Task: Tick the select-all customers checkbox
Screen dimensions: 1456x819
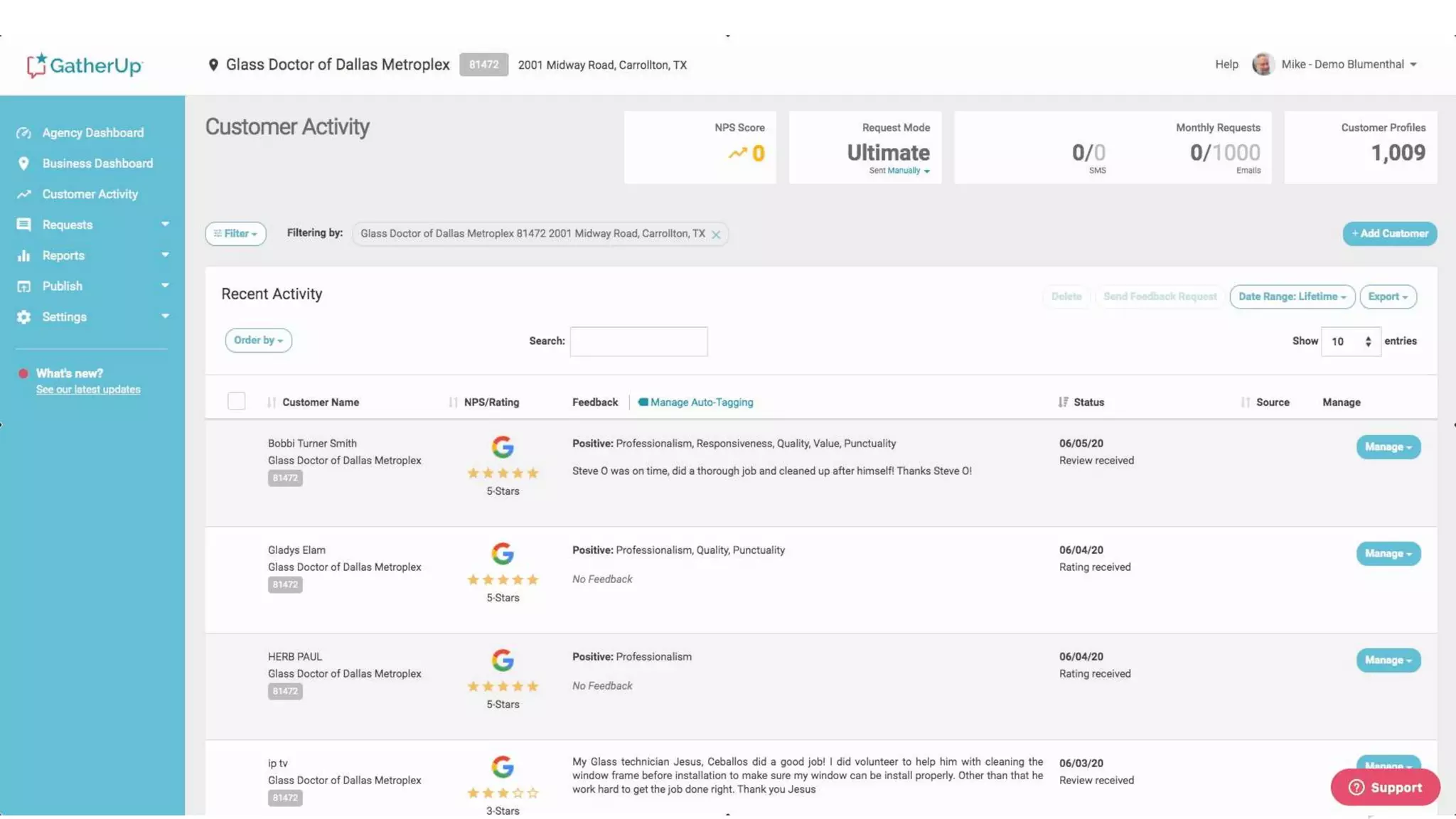Action: pos(237,402)
